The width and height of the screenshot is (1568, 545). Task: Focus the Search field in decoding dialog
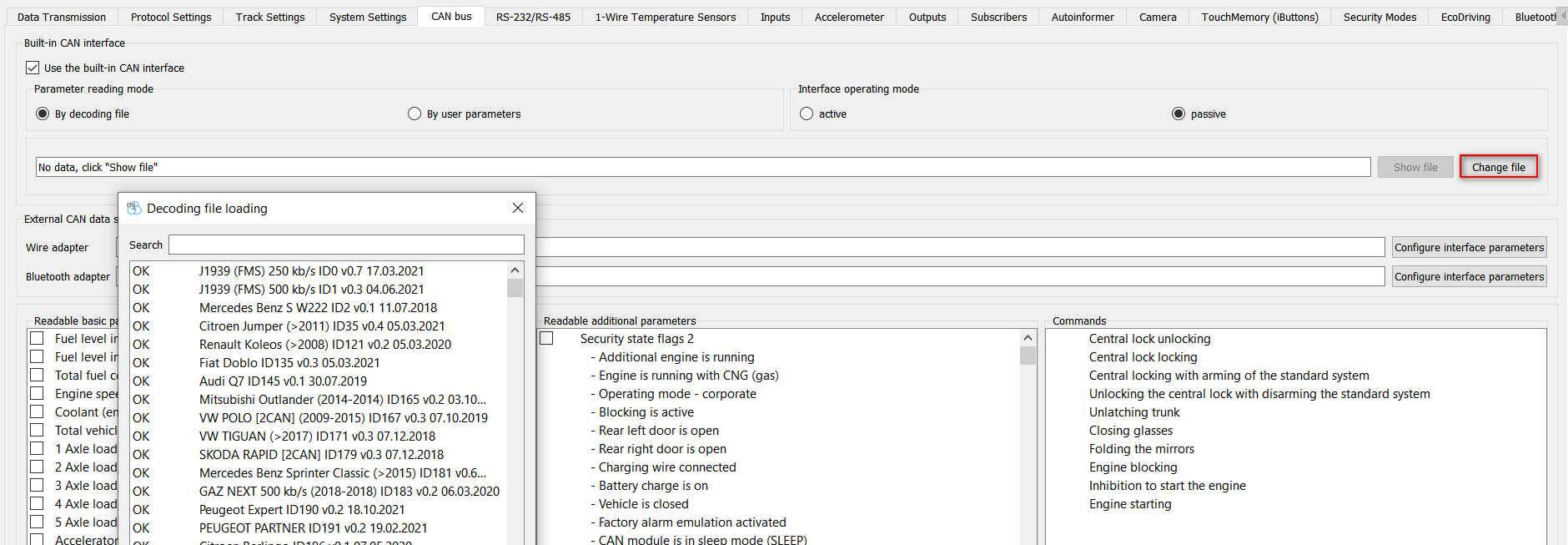[x=346, y=245]
